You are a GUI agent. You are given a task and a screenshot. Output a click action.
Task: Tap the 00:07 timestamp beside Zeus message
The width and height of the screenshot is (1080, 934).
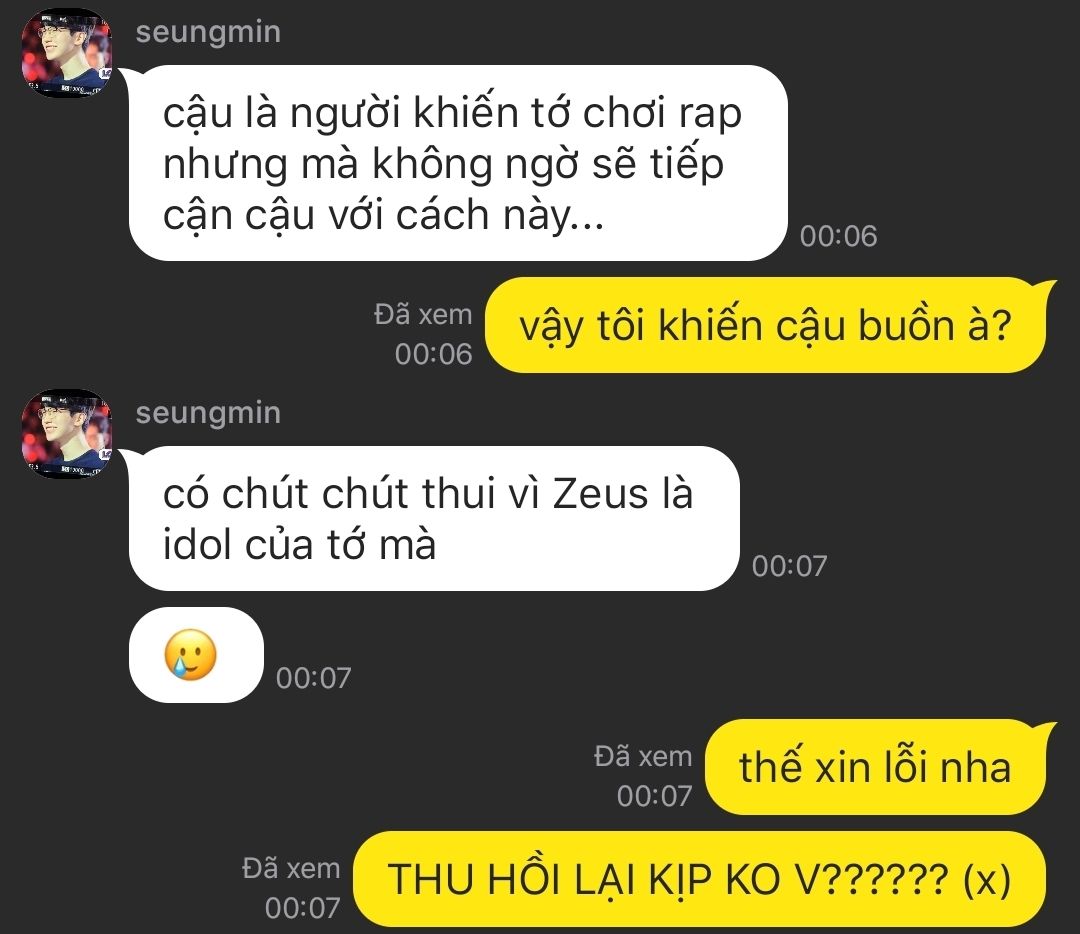pos(789,566)
